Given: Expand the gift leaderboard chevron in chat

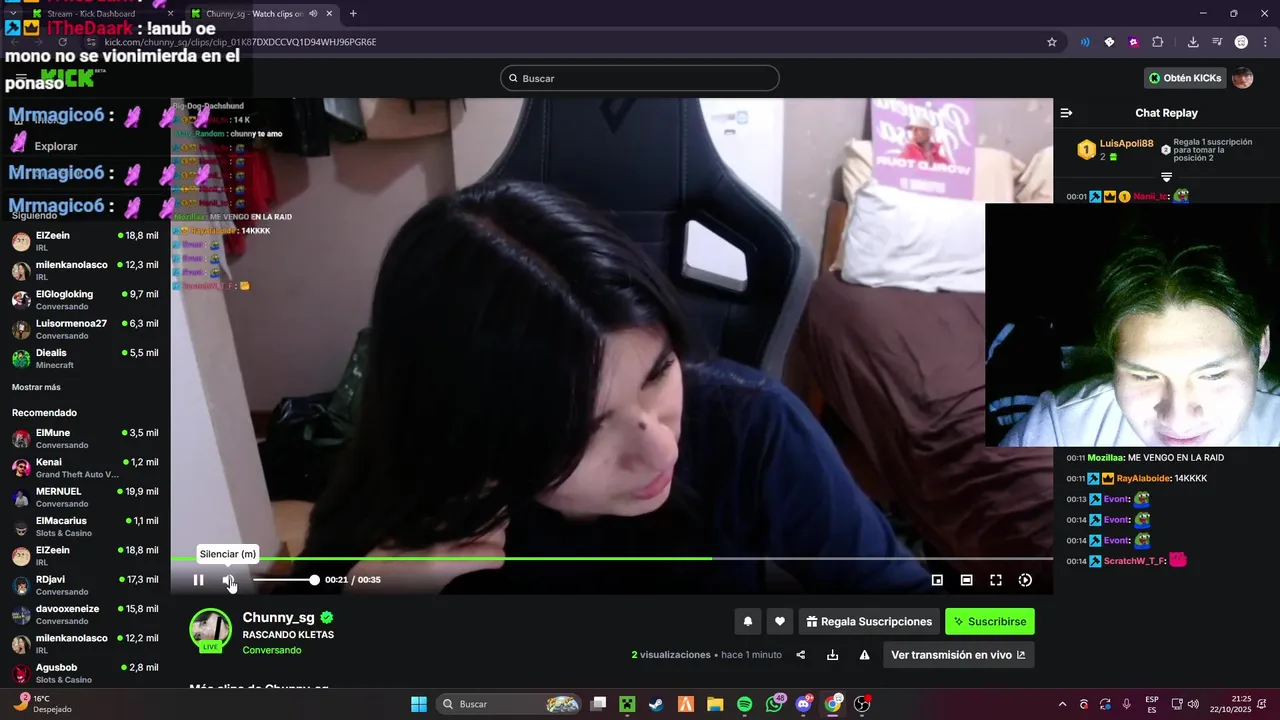Looking at the screenshot, I should tap(1166, 177).
